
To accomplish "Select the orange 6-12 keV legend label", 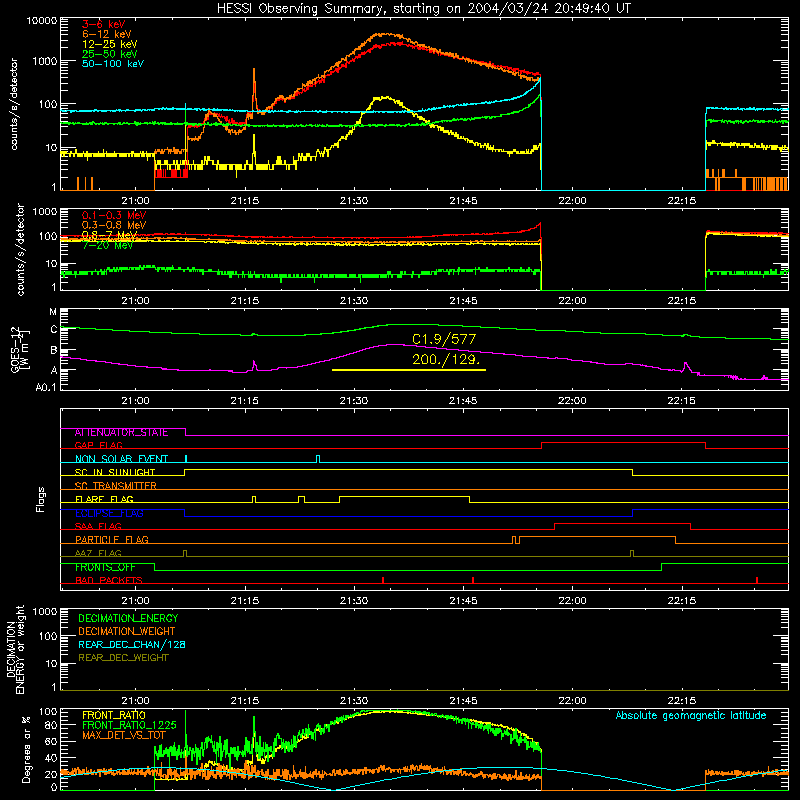I will point(107,34).
